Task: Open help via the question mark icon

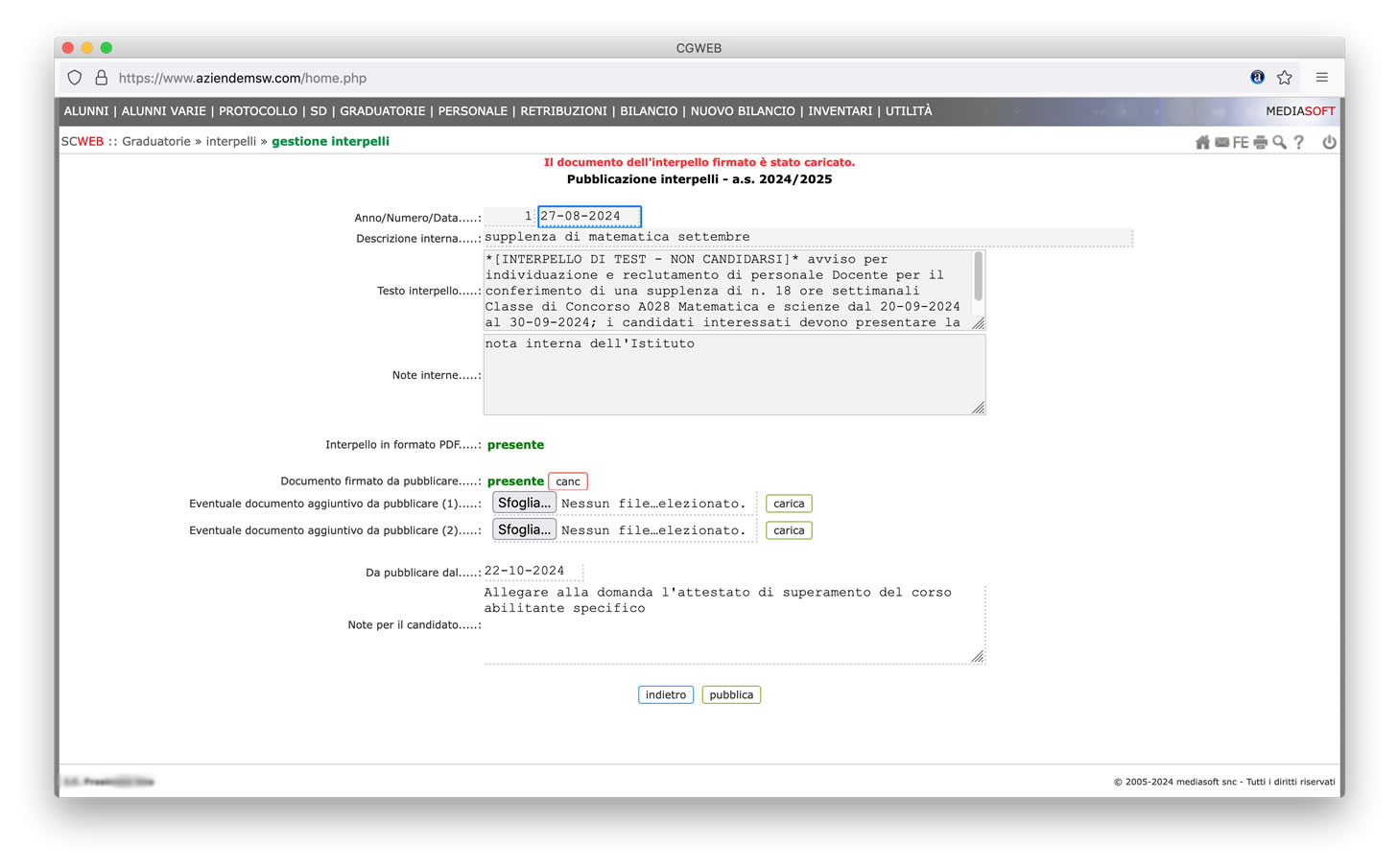Action: click(1299, 142)
